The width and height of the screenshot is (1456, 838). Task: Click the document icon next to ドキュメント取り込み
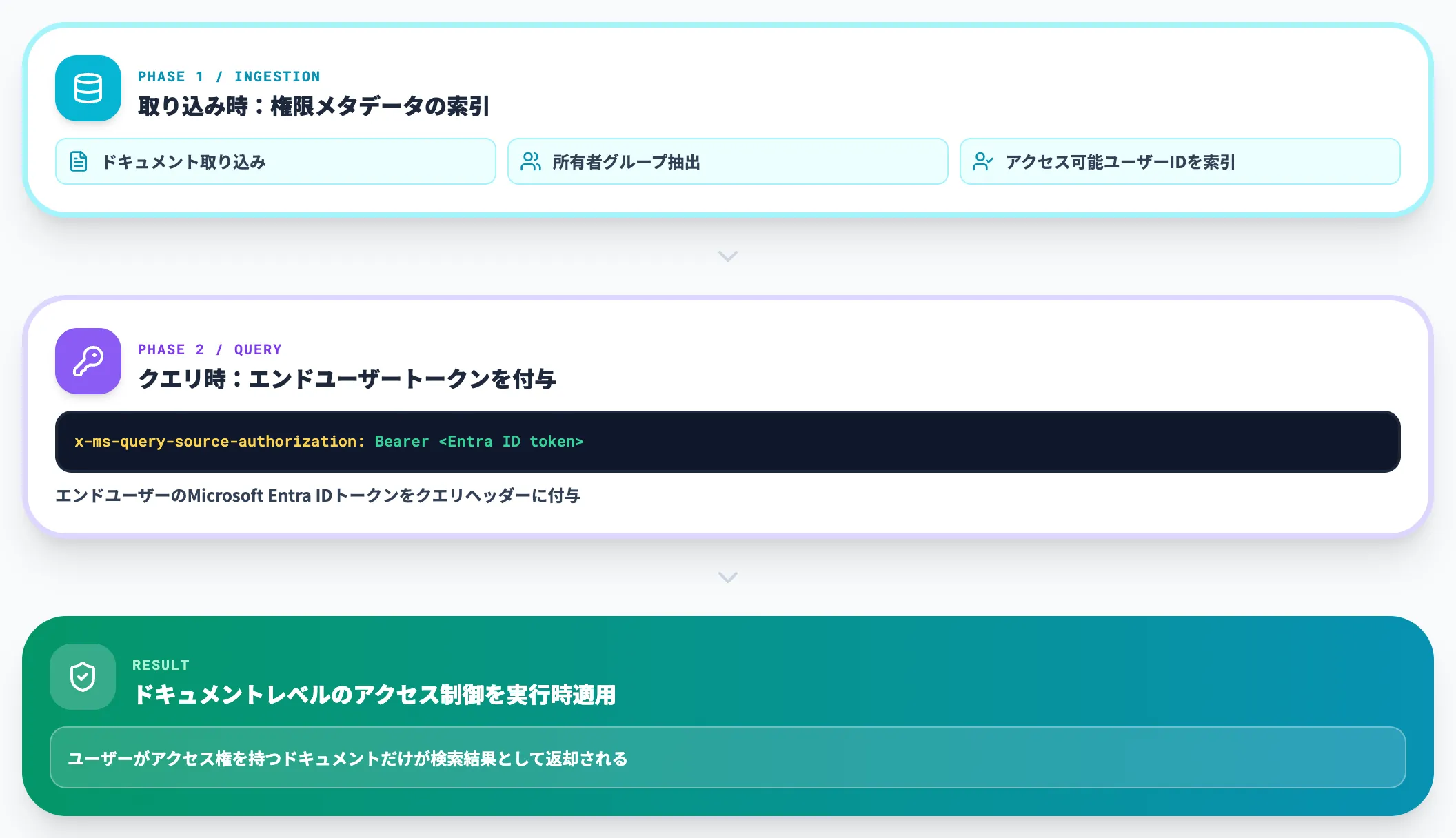pyautogui.click(x=78, y=161)
